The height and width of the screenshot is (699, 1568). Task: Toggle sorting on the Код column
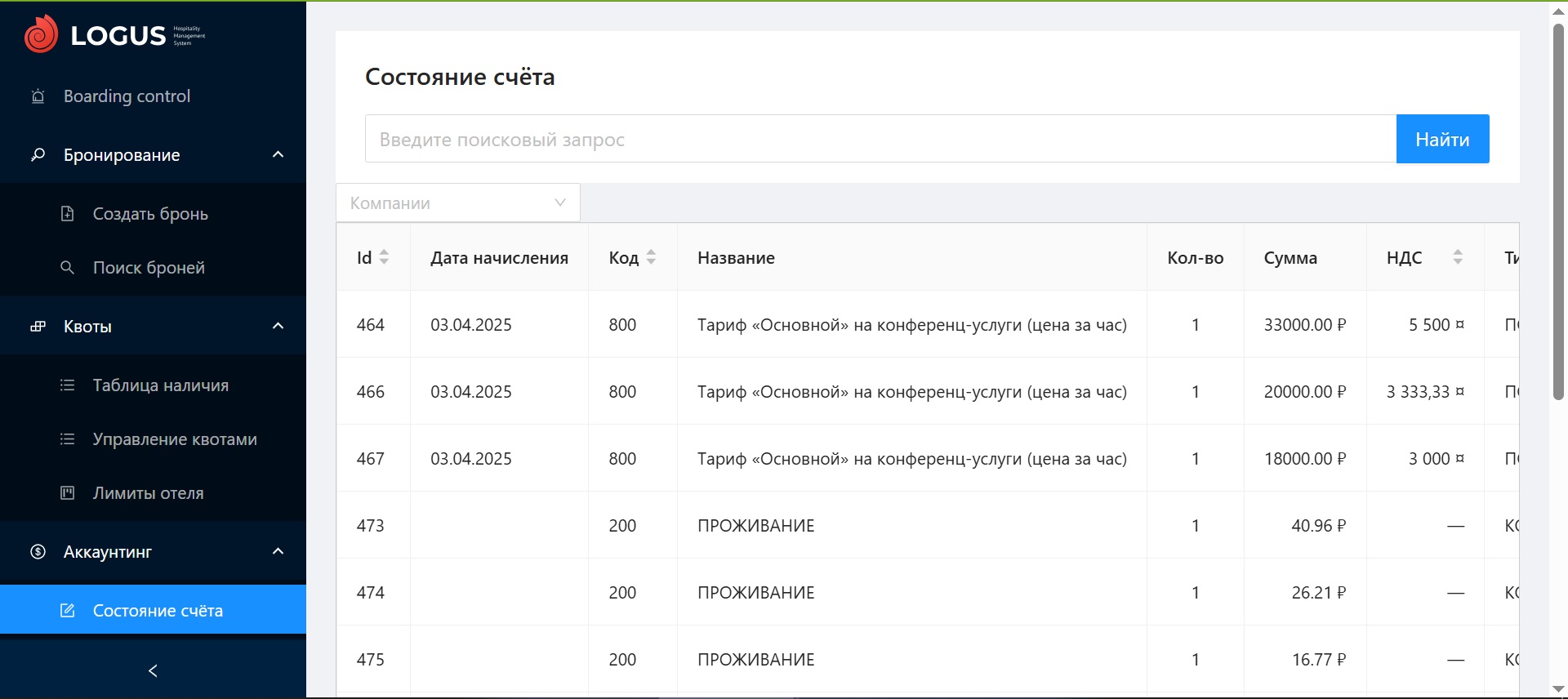click(651, 257)
